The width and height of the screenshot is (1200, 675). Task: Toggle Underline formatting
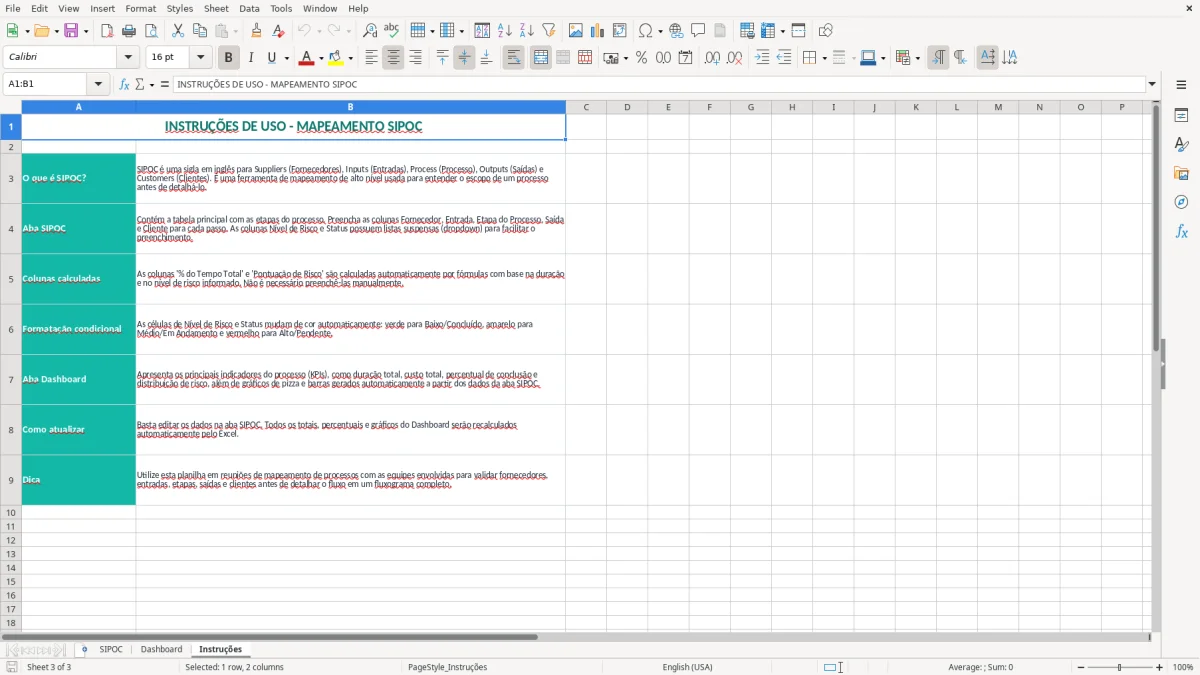[271, 58]
